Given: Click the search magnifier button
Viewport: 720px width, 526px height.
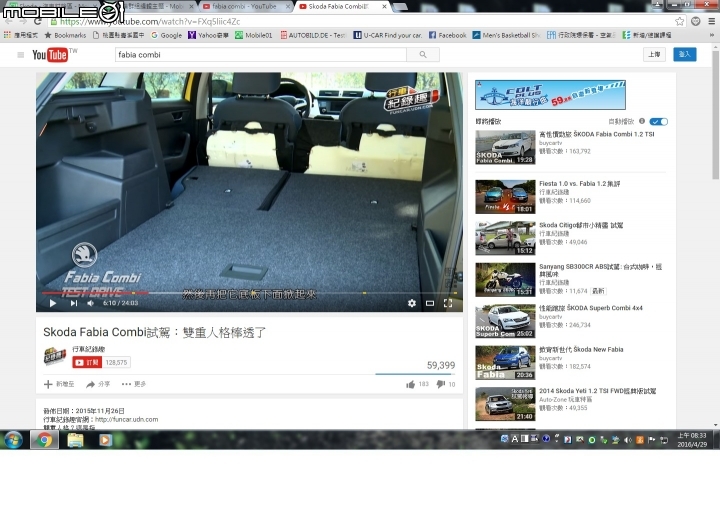Looking at the screenshot, I should (423, 55).
